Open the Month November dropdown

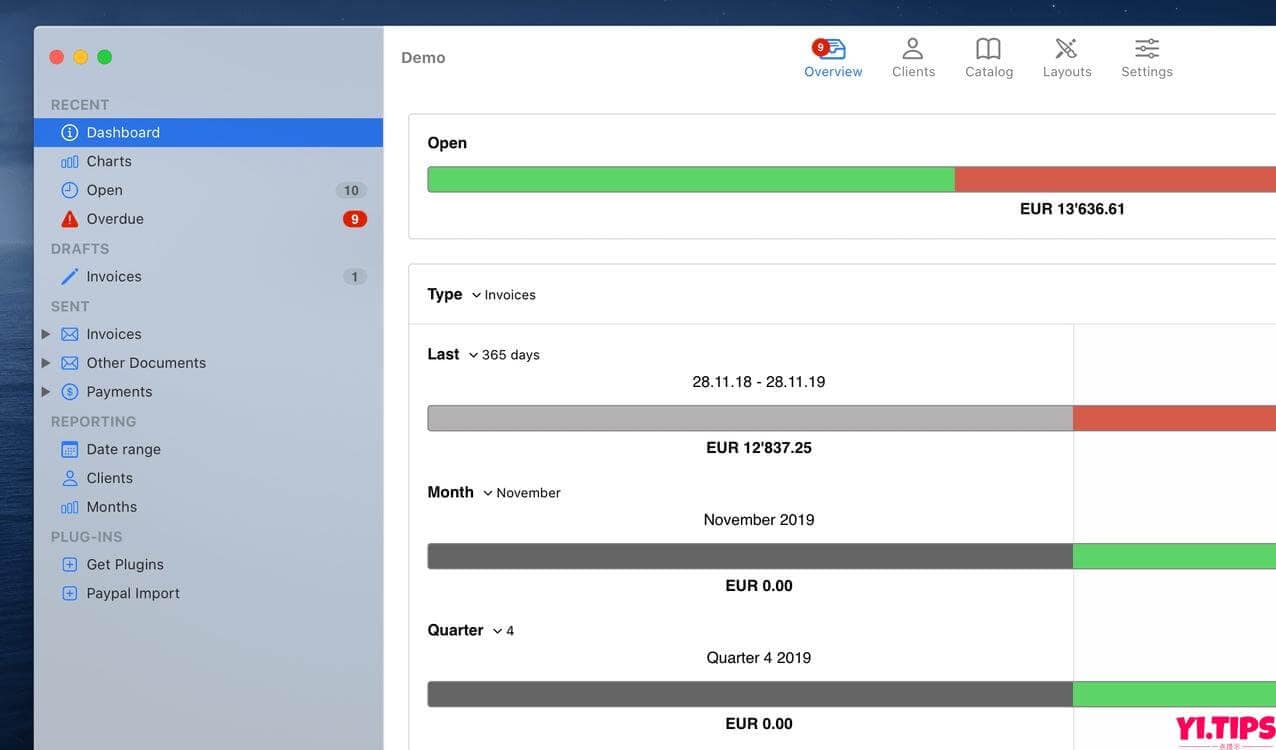click(521, 492)
